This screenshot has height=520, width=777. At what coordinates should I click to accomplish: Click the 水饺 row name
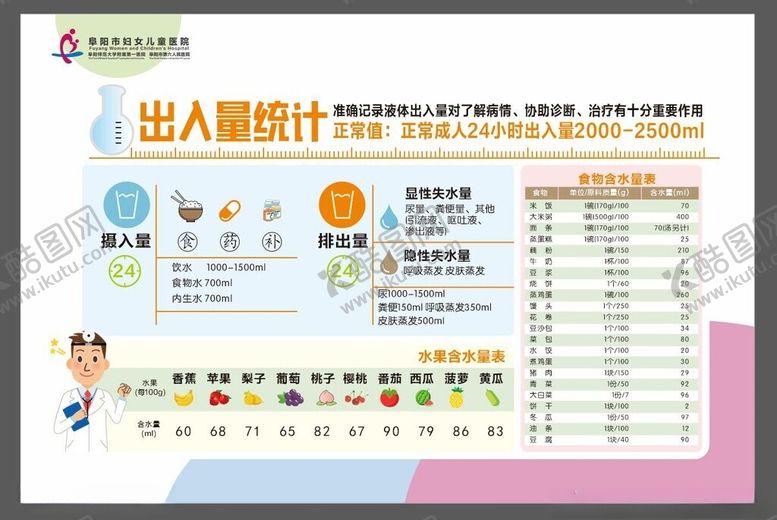541,350
